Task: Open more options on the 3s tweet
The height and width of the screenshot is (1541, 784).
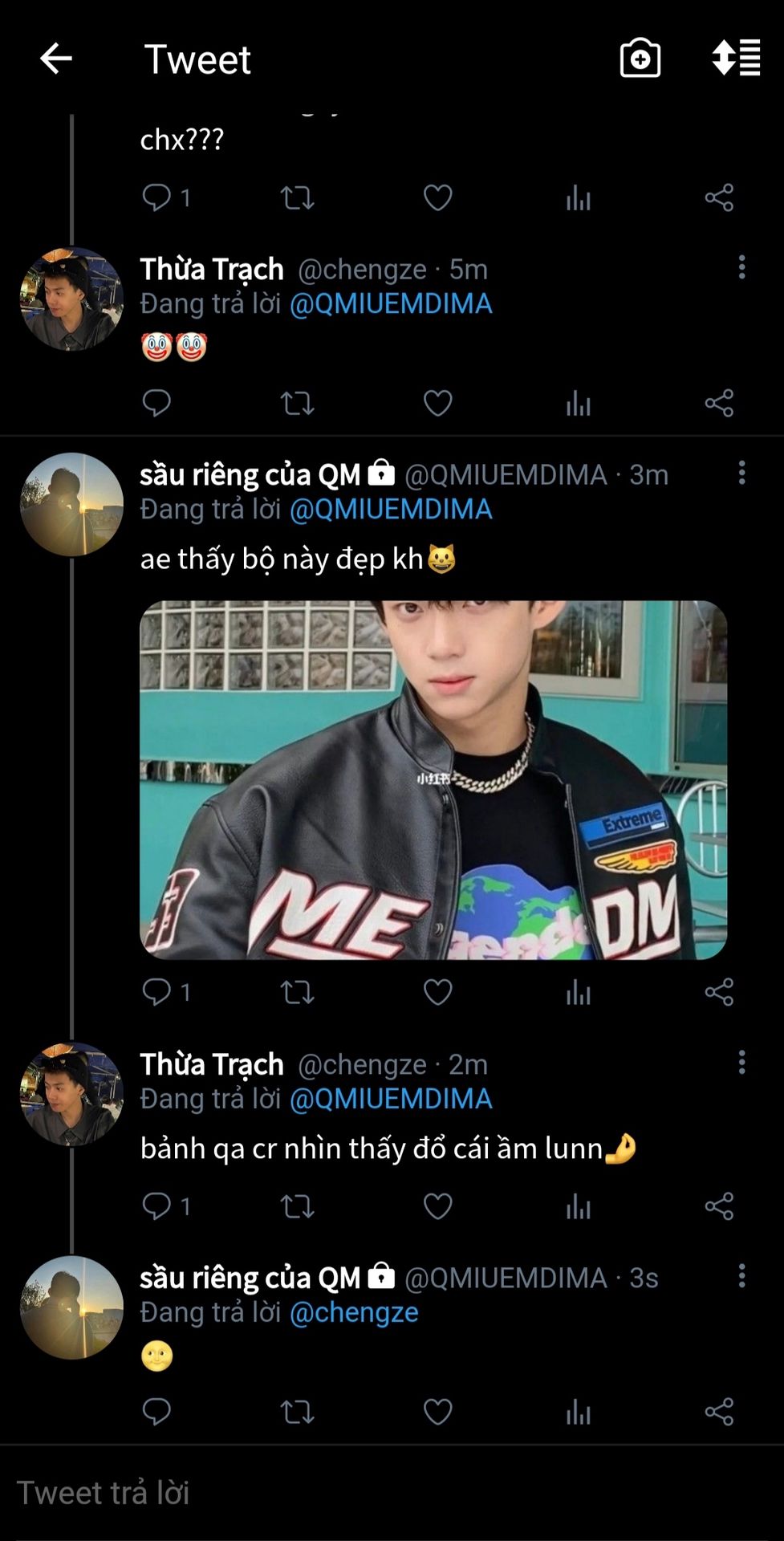Action: (741, 1275)
